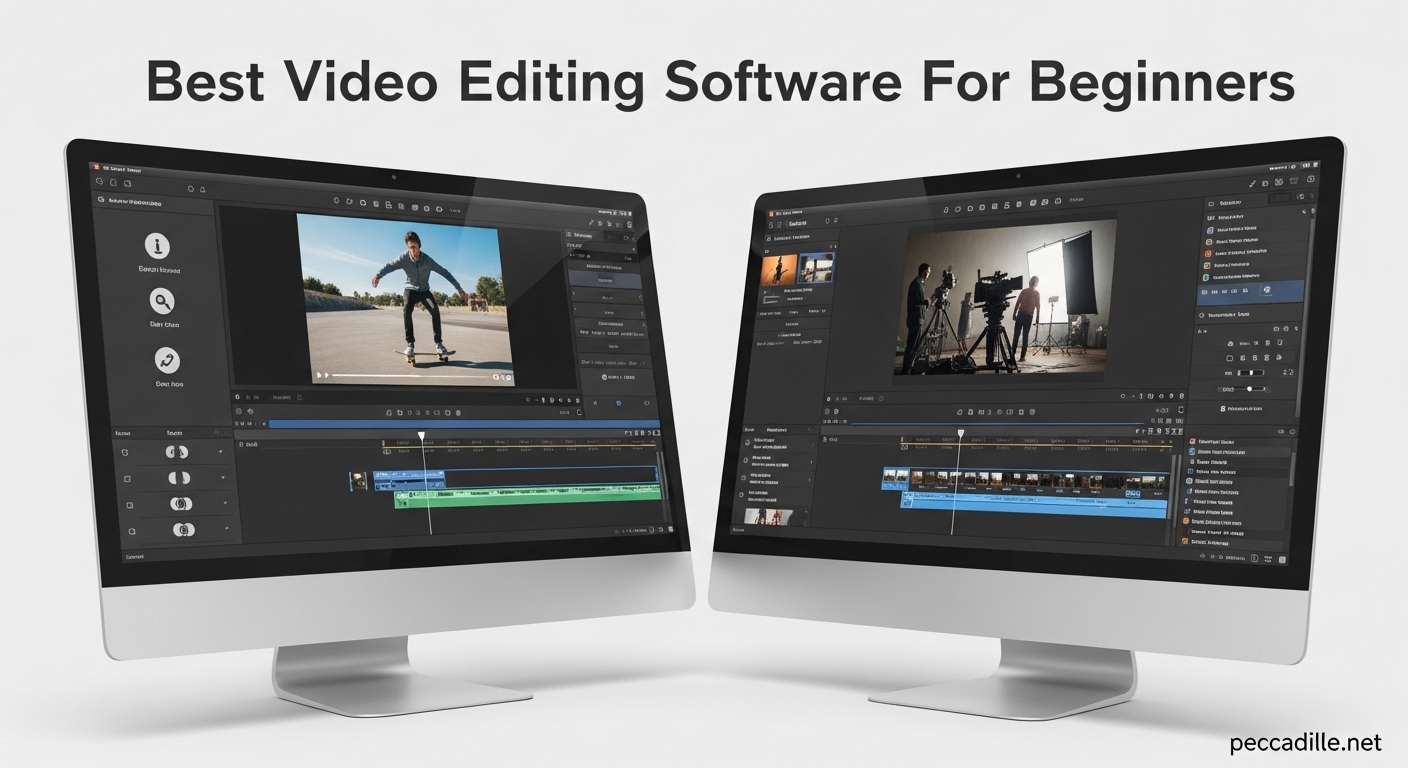Select the light-blue audio clip in right timeline
The width and height of the screenshot is (1408, 768).
click(1036, 503)
